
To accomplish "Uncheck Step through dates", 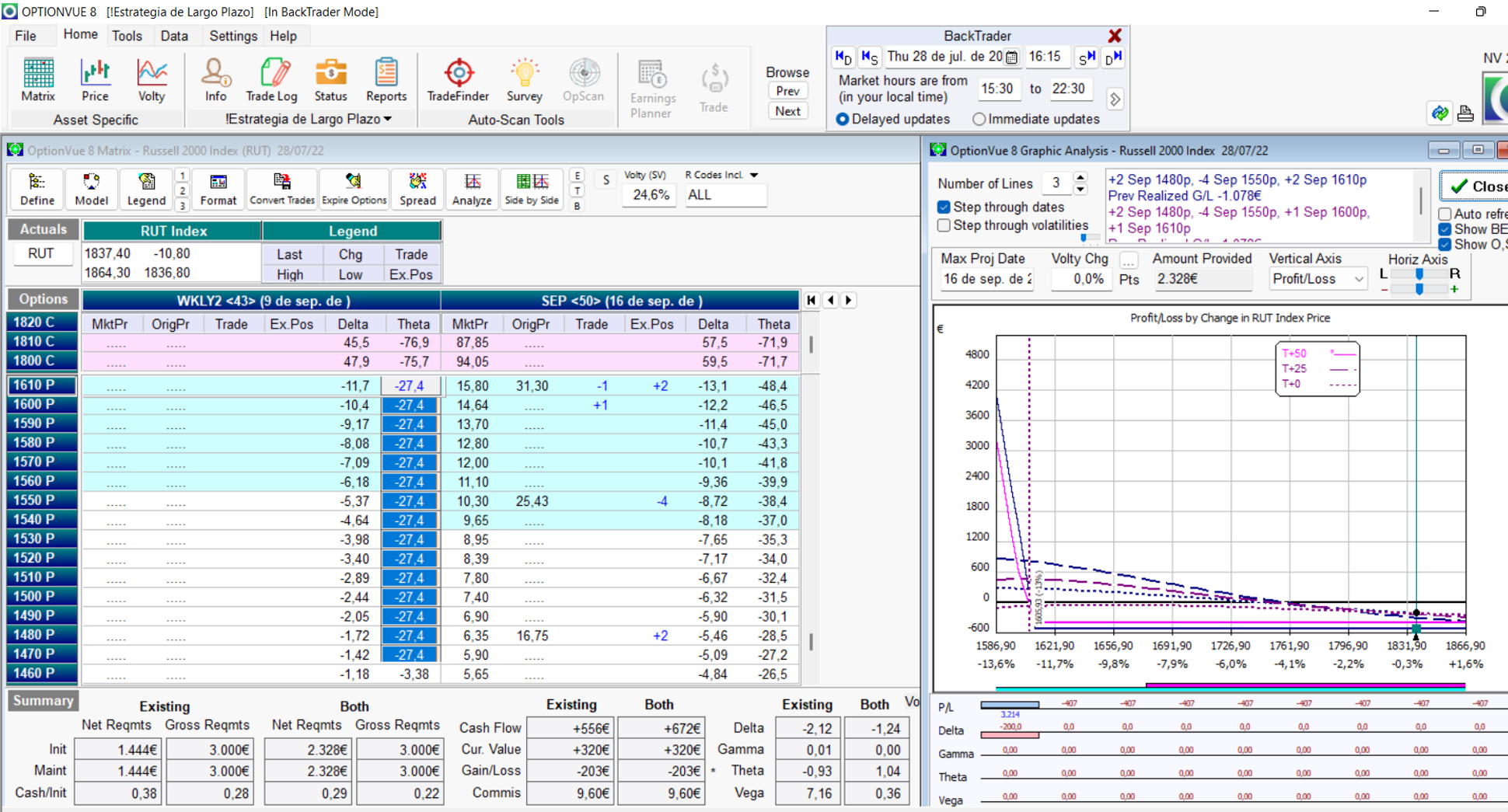I will click(944, 207).
